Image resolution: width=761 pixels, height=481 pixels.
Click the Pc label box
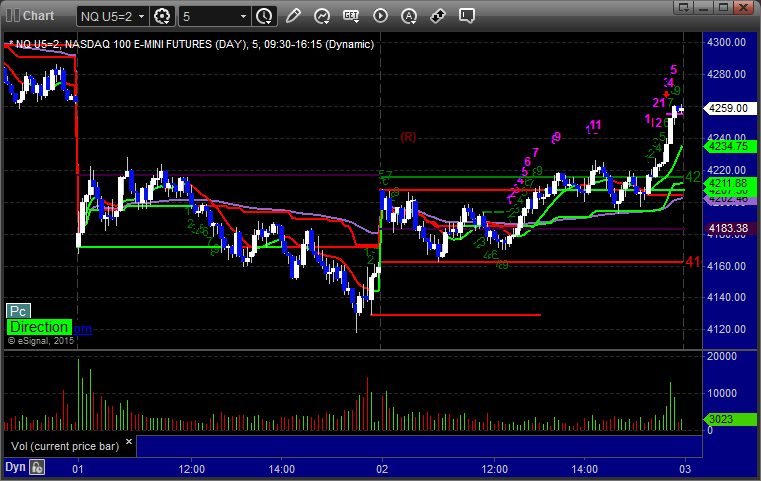18,311
